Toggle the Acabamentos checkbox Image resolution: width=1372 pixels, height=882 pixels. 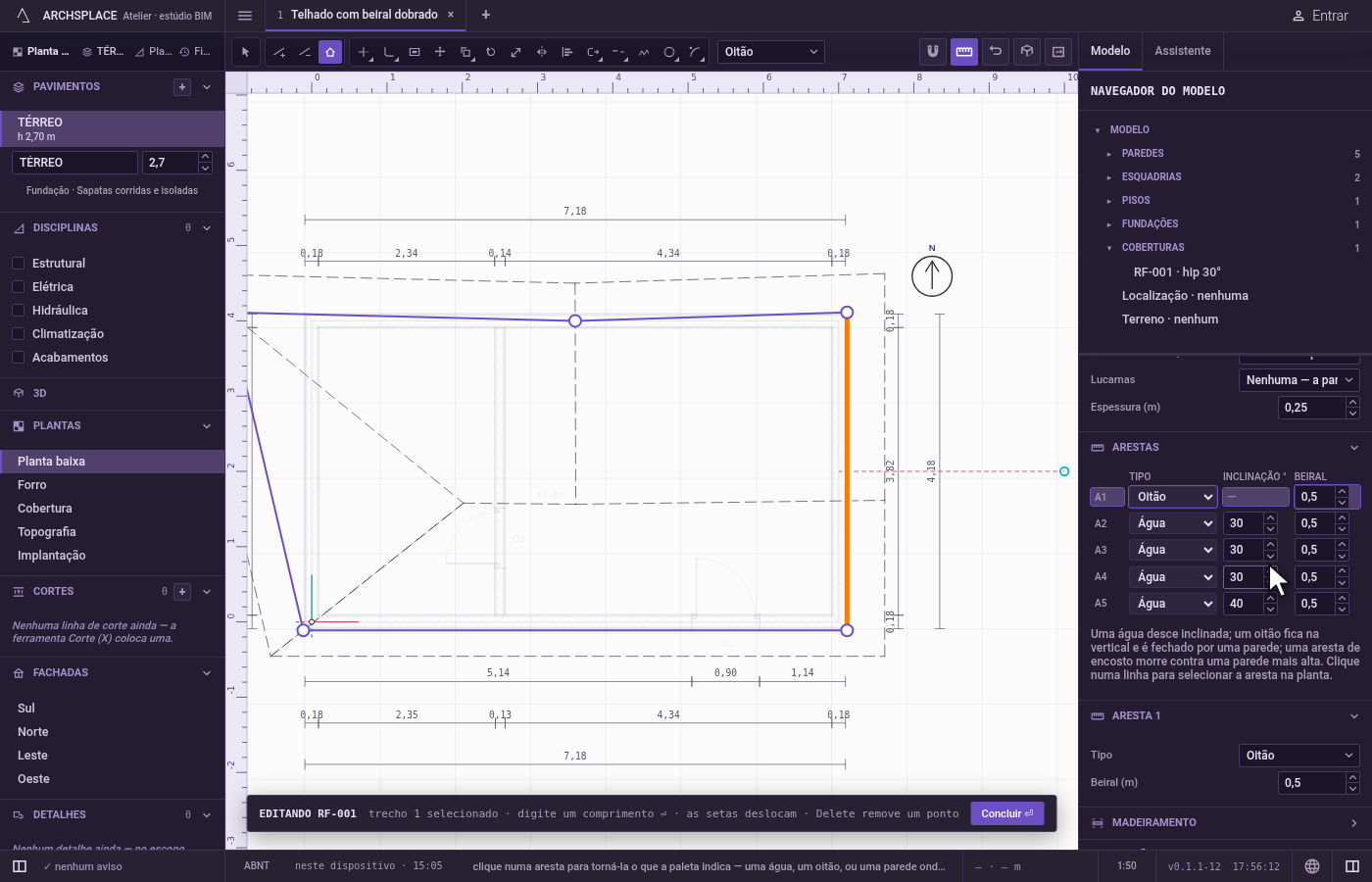pyautogui.click(x=18, y=358)
